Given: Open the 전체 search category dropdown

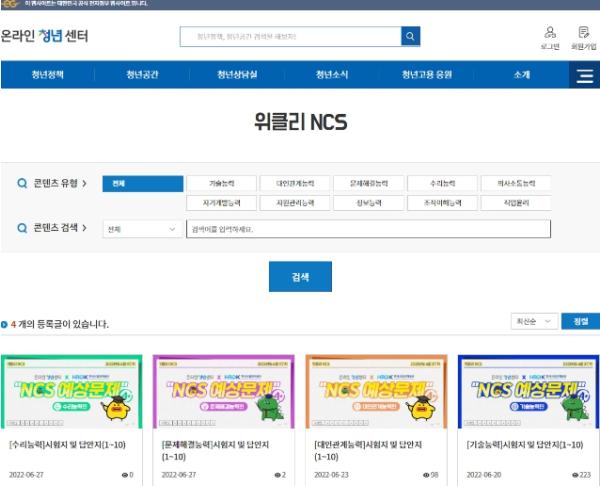Looking at the screenshot, I should point(143,229).
